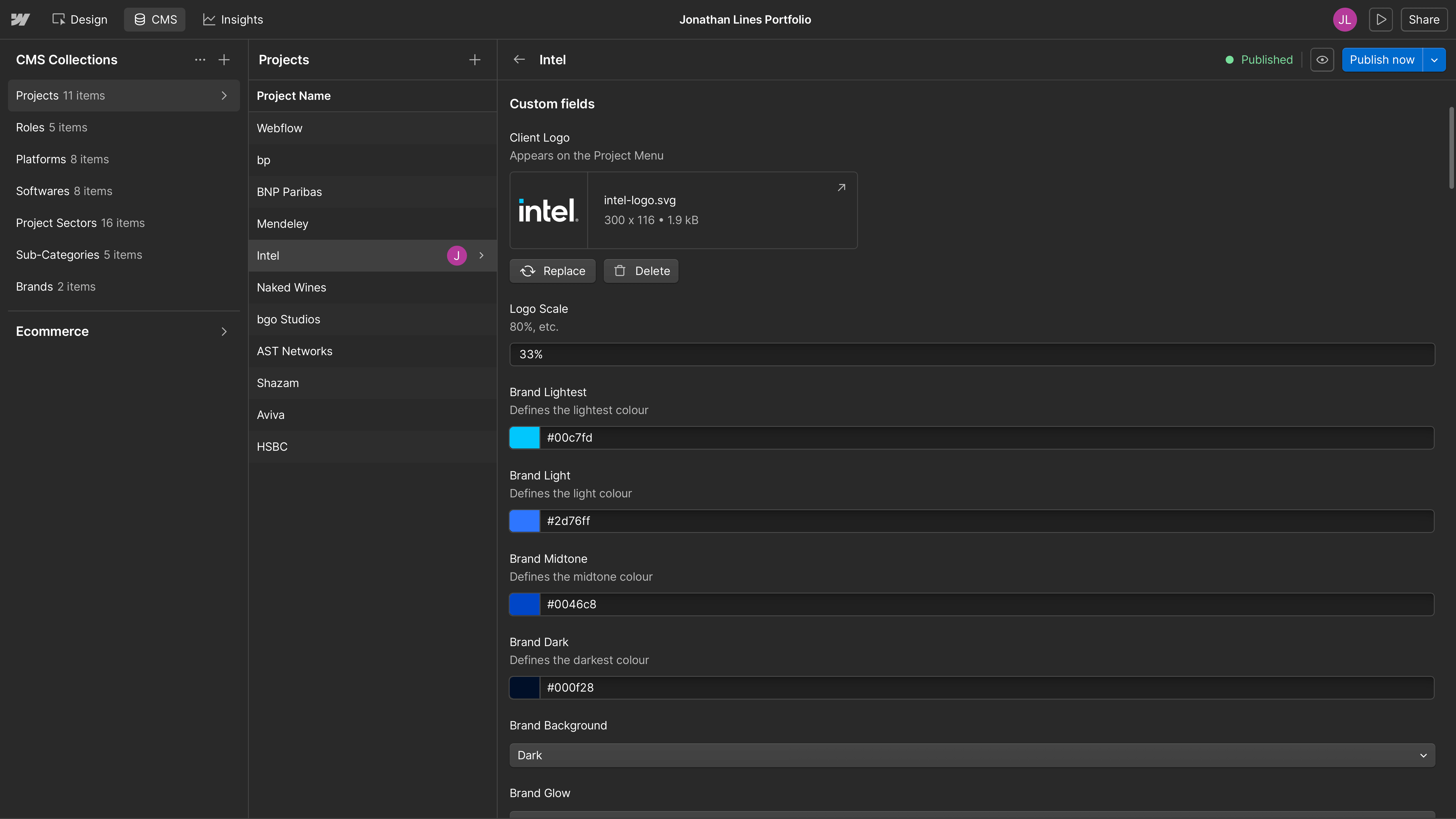This screenshot has width=1456, height=819.
Task: Toggle the item preview eye icon
Action: [1322, 60]
